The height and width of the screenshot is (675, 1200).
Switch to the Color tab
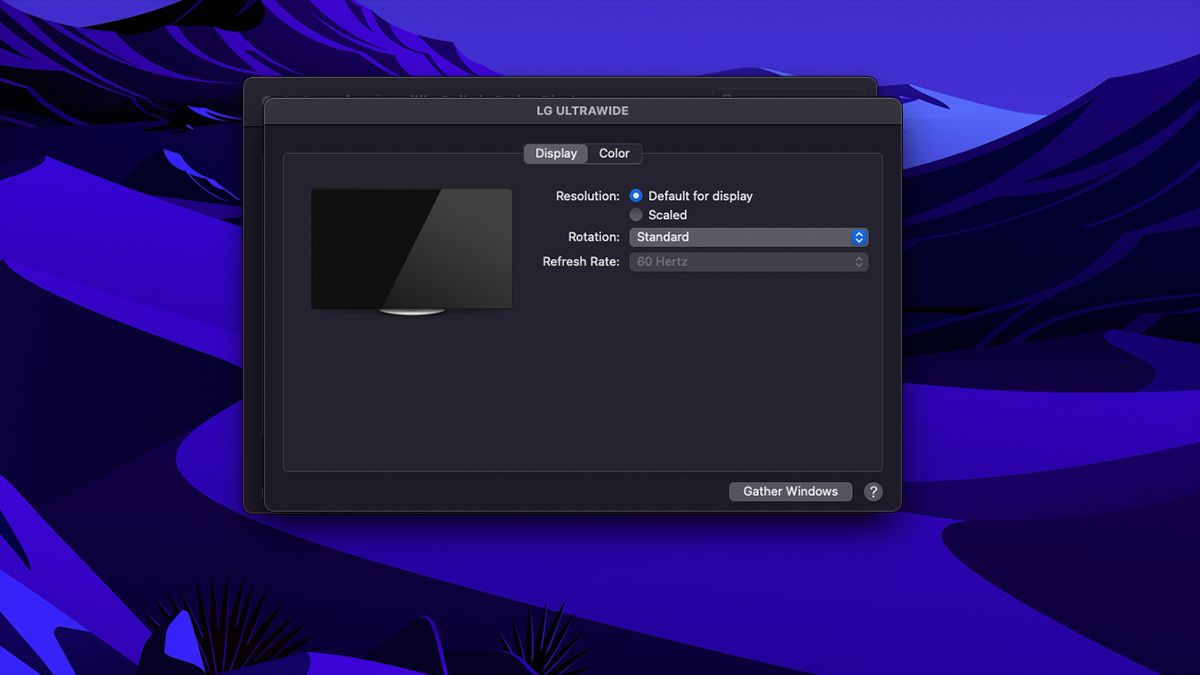(614, 154)
